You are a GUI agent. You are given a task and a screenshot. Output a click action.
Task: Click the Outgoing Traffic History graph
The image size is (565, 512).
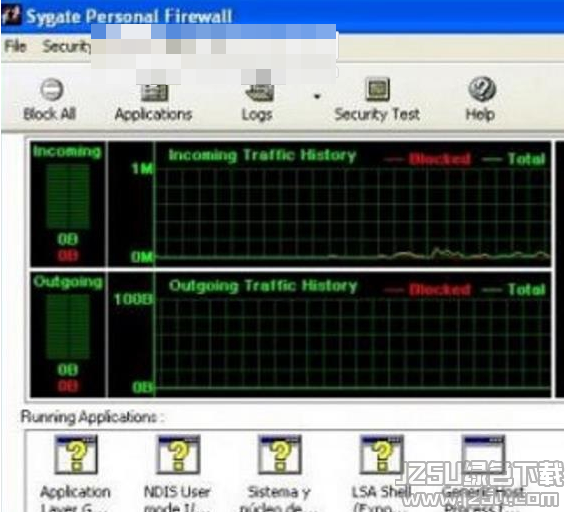tap(353, 344)
